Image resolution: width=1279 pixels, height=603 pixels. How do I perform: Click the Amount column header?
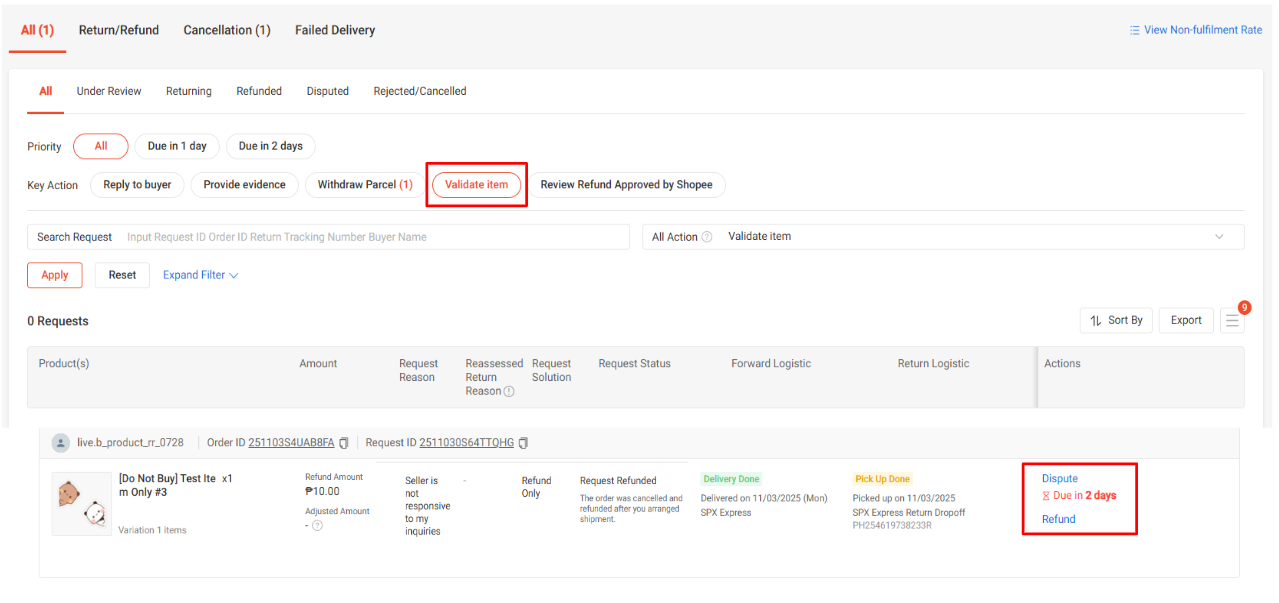tap(318, 363)
